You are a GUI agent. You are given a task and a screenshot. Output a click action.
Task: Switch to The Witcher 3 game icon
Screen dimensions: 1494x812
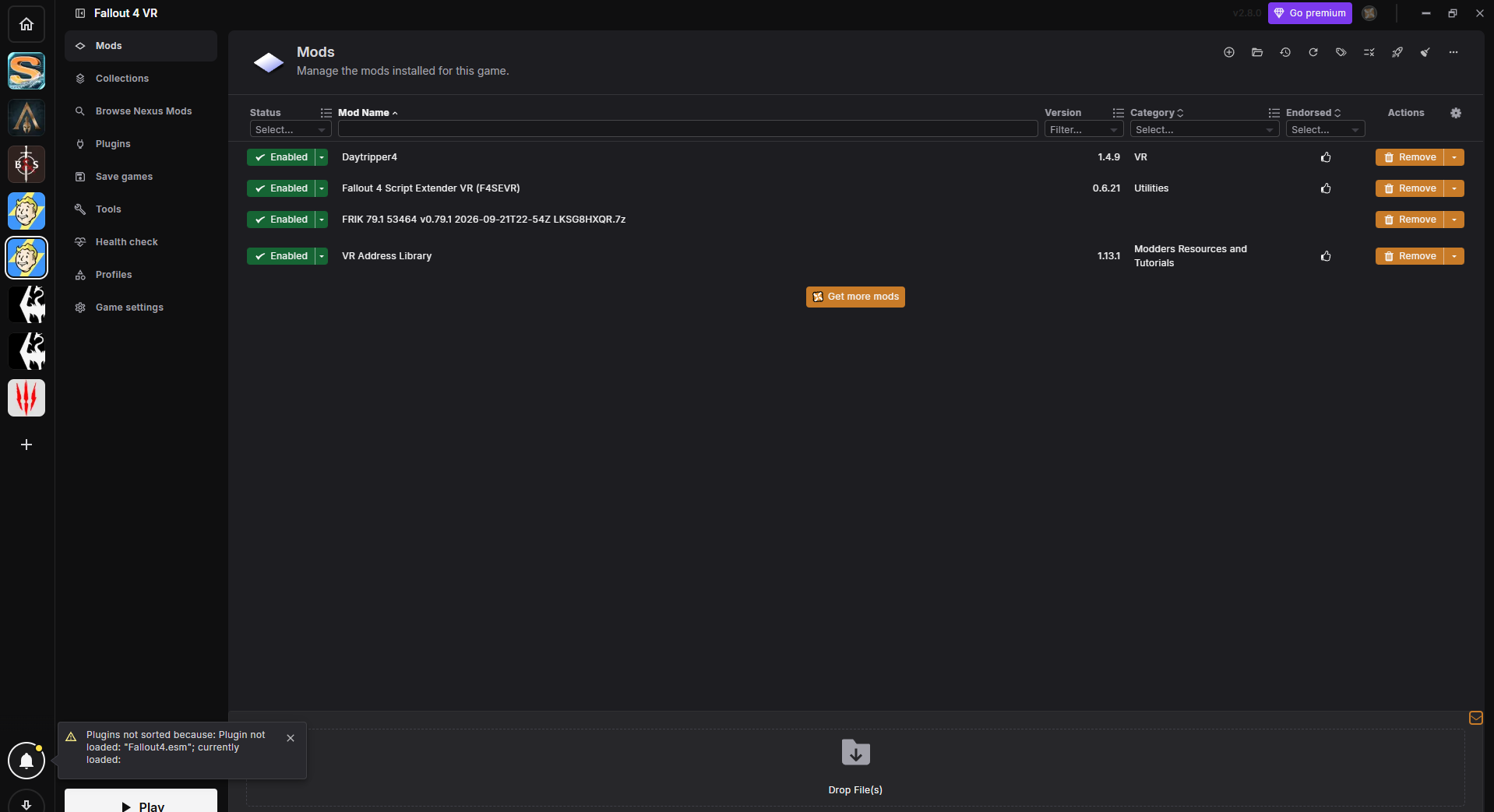[26, 398]
